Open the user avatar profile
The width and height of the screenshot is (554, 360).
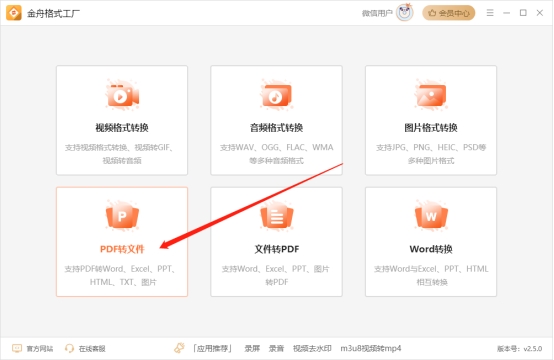pos(405,13)
